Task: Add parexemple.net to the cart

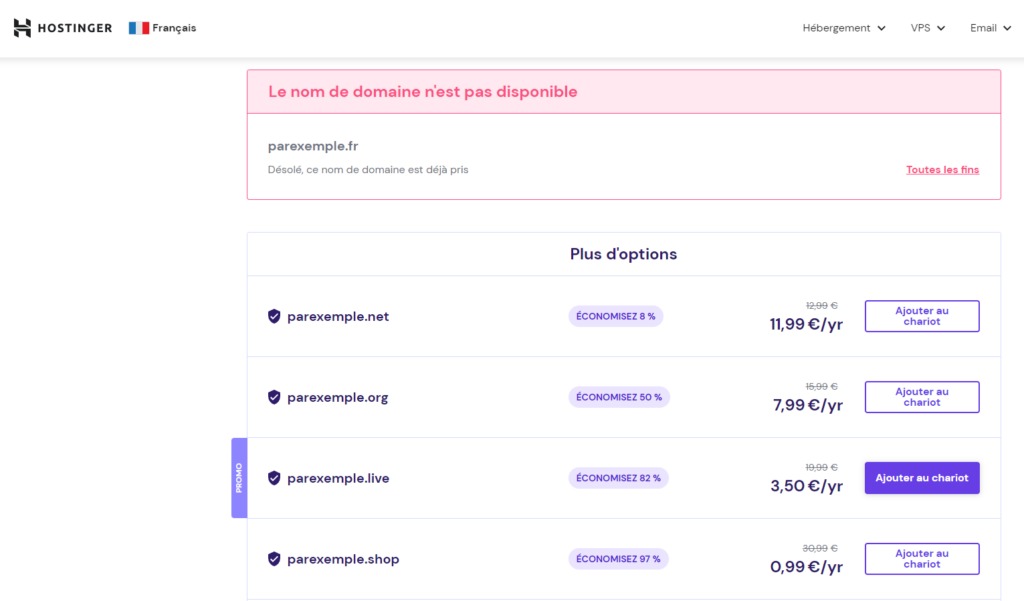Action: (921, 316)
